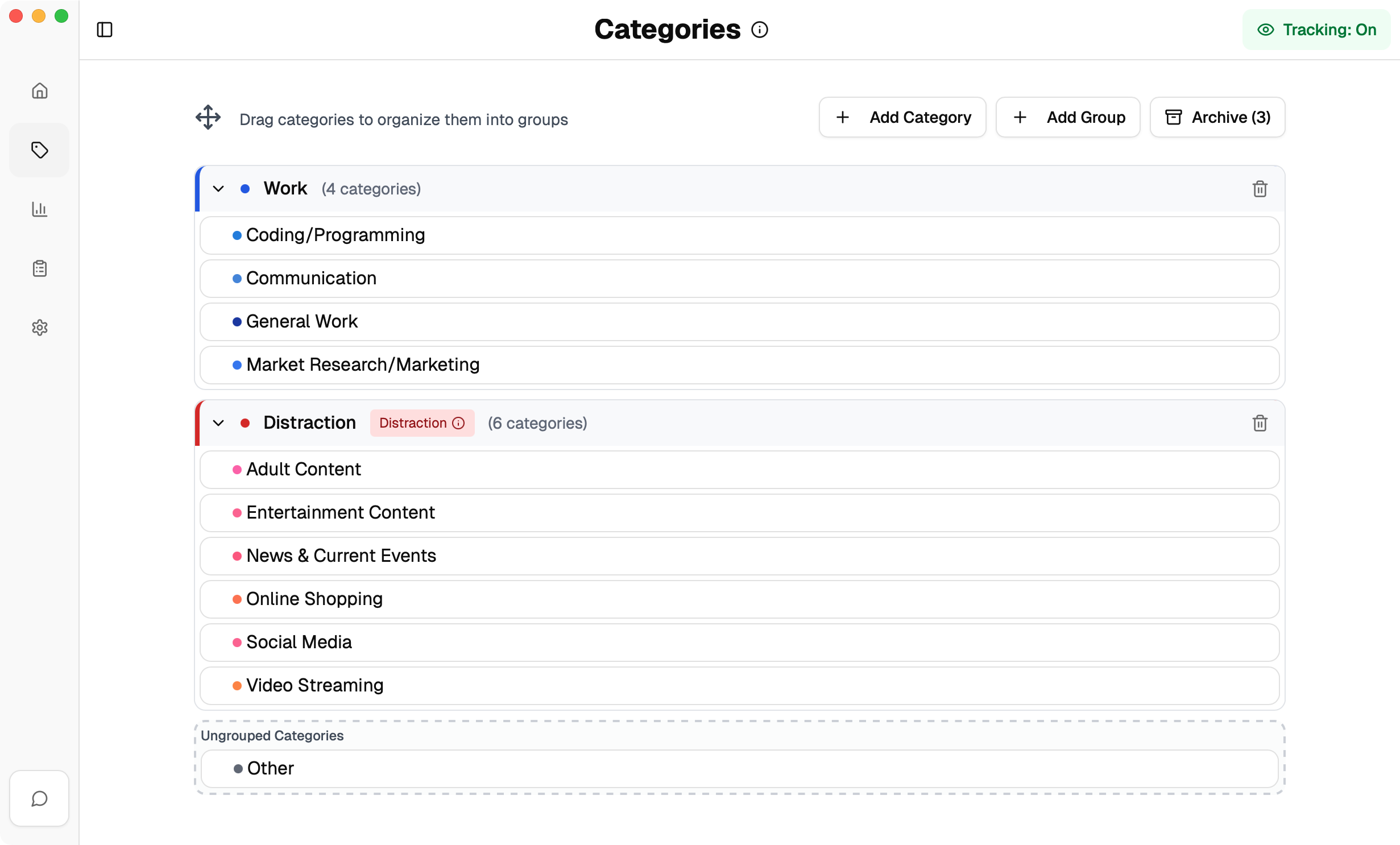Collapse the Distraction group
The height and width of the screenshot is (845, 1400).
click(218, 423)
